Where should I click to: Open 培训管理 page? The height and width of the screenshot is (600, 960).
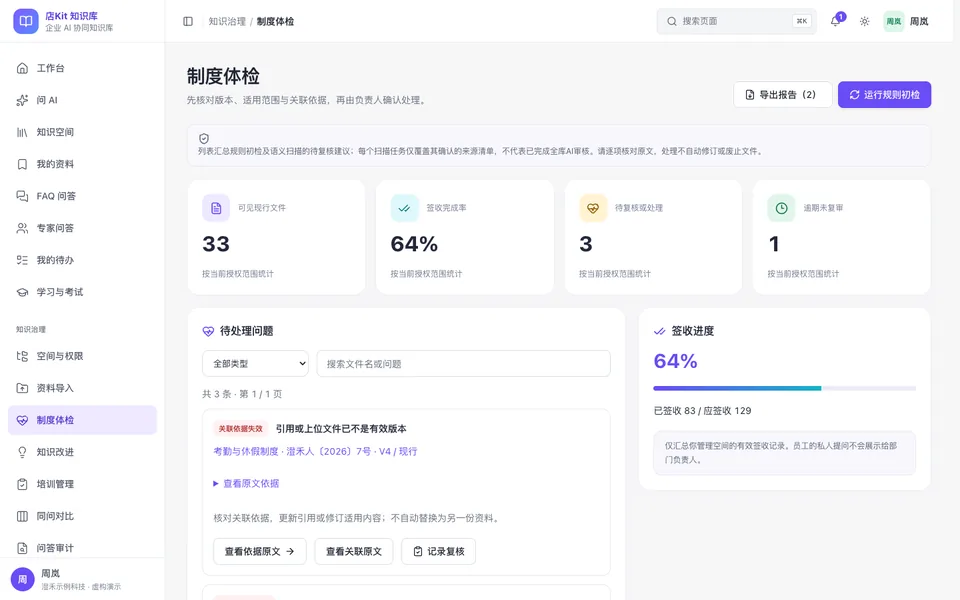pyautogui.click(x=82, y=484)
